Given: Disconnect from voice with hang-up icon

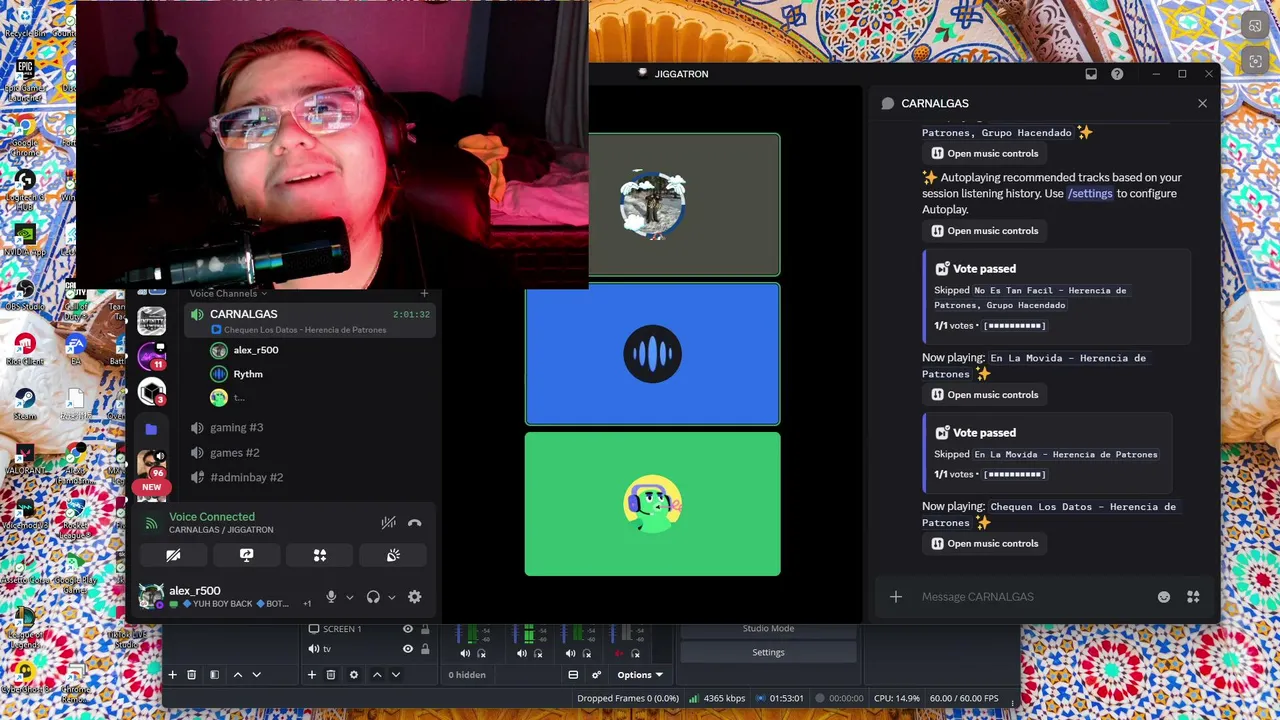Looking at the screenshot, I should click(414, 523).
